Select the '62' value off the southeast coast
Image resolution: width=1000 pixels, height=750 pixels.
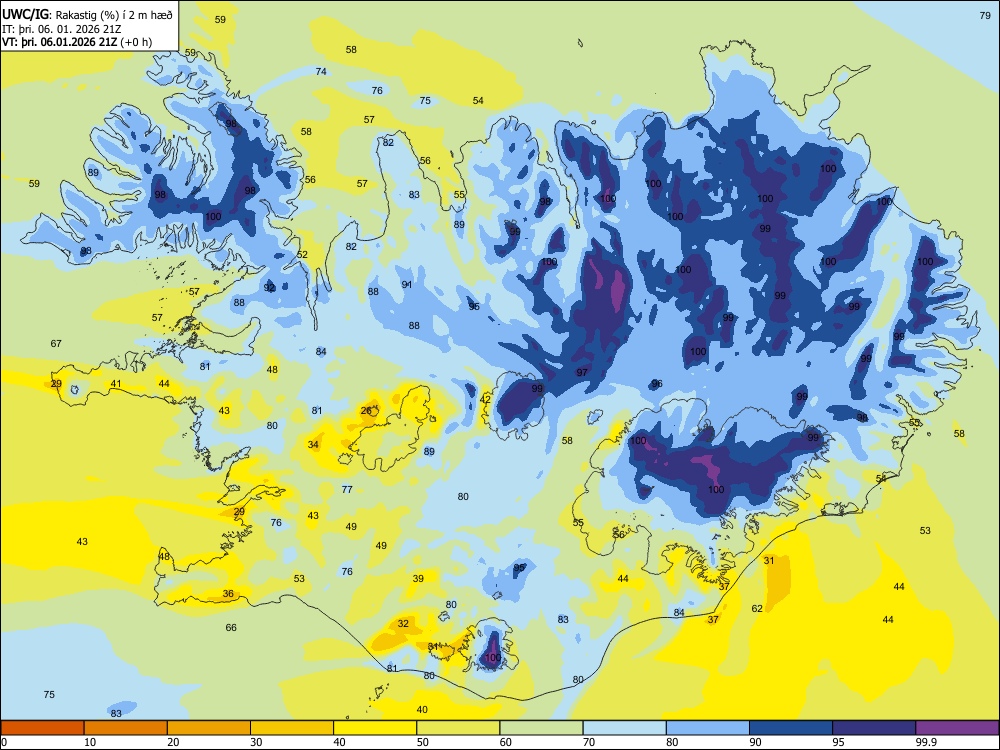point(757,608)
